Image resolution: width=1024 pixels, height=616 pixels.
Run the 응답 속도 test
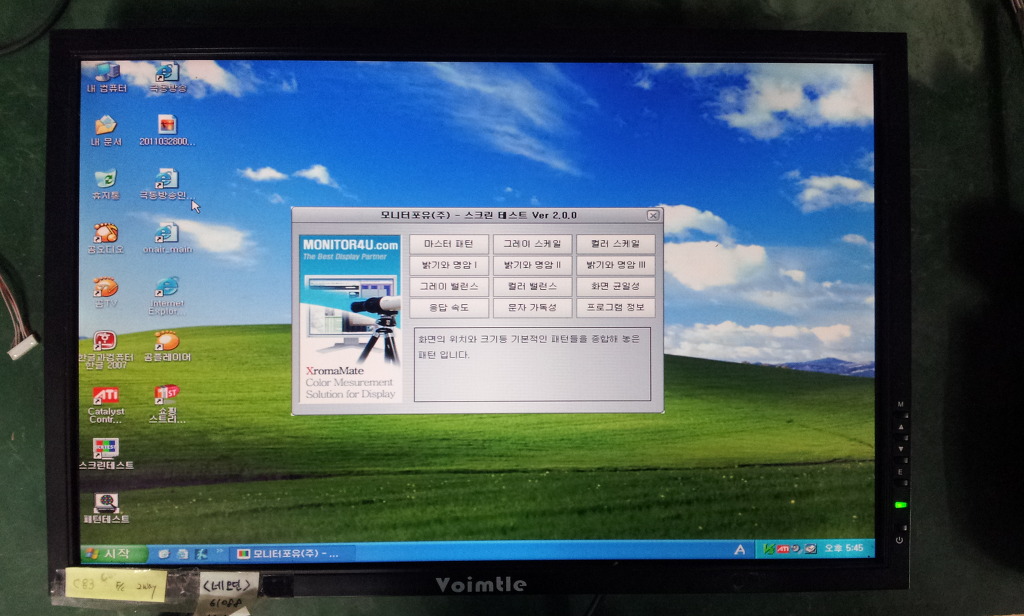[449, 307]
